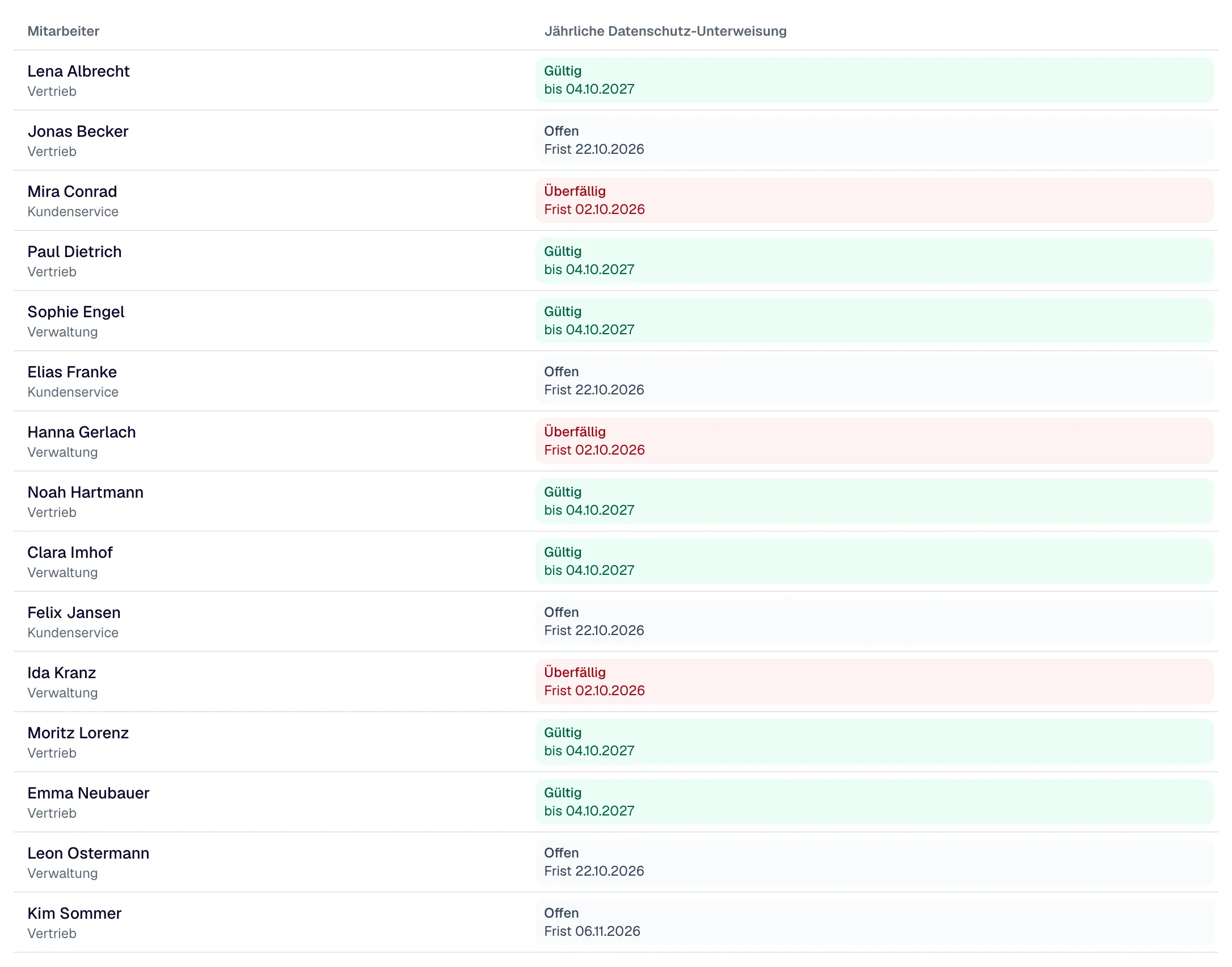Select the Kim Sommer employee name
The height and width of the screenshot is (967, 1232).
click(x=74, y=914)
